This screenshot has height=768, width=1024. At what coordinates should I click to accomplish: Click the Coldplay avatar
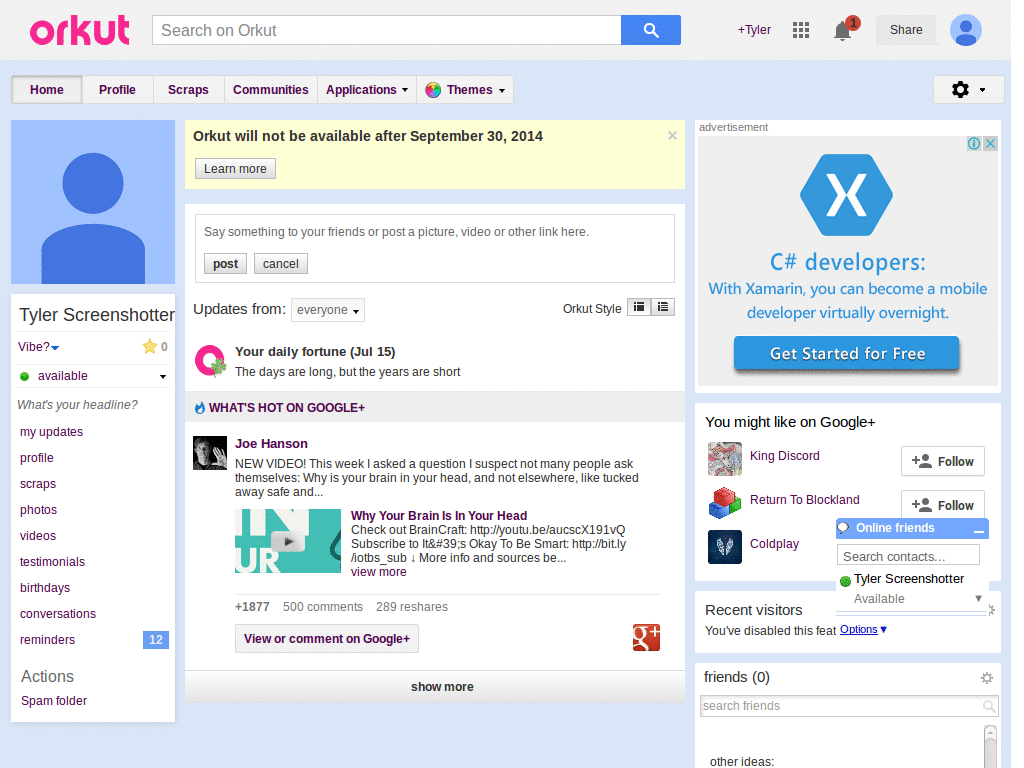pyautogui.click(x=725, y=547)
